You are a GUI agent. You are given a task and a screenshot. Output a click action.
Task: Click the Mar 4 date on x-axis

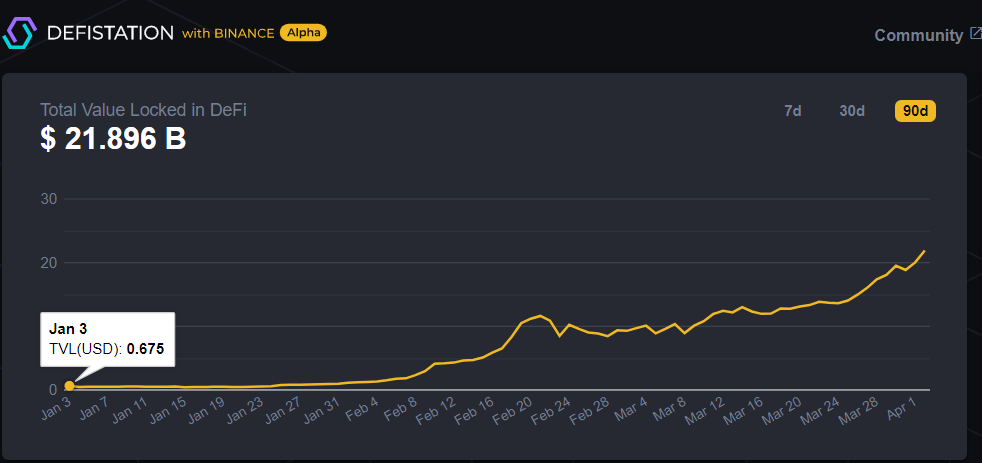[x=630, y=411]
